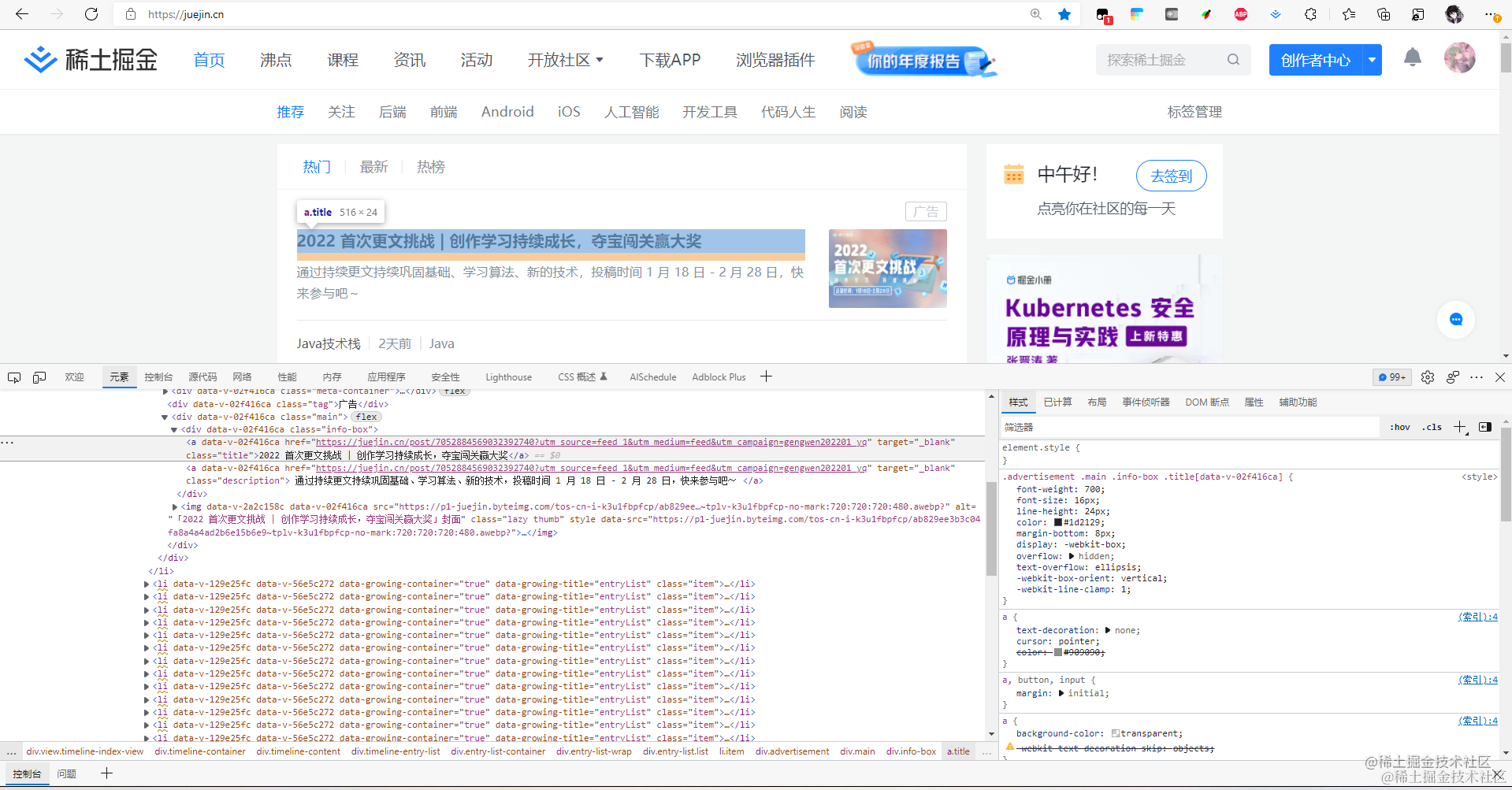
Task: Click the blue chevron download extension icon
Action: pos(1276,14)
